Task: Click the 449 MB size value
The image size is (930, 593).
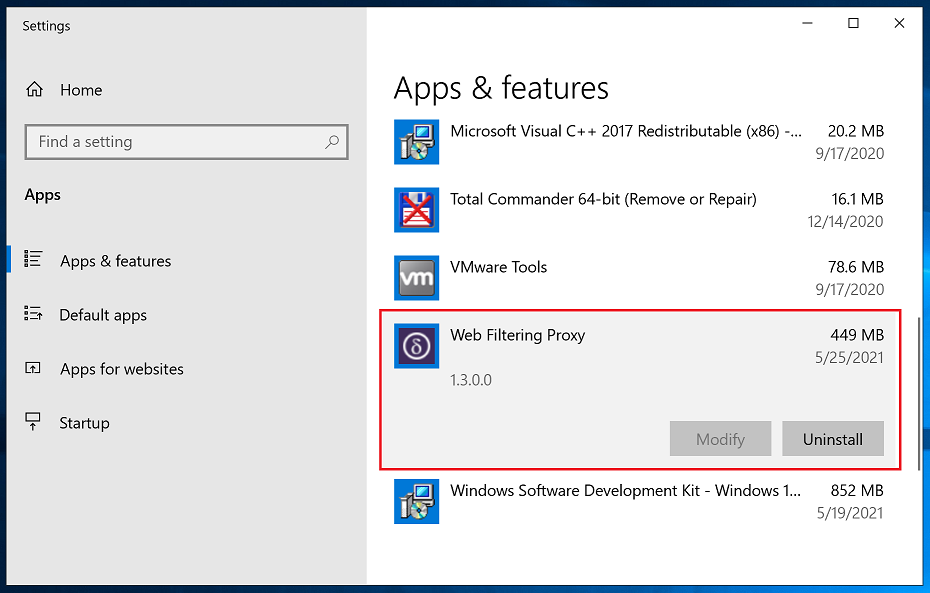Action: pyautogui.click(x=857, y=335)
